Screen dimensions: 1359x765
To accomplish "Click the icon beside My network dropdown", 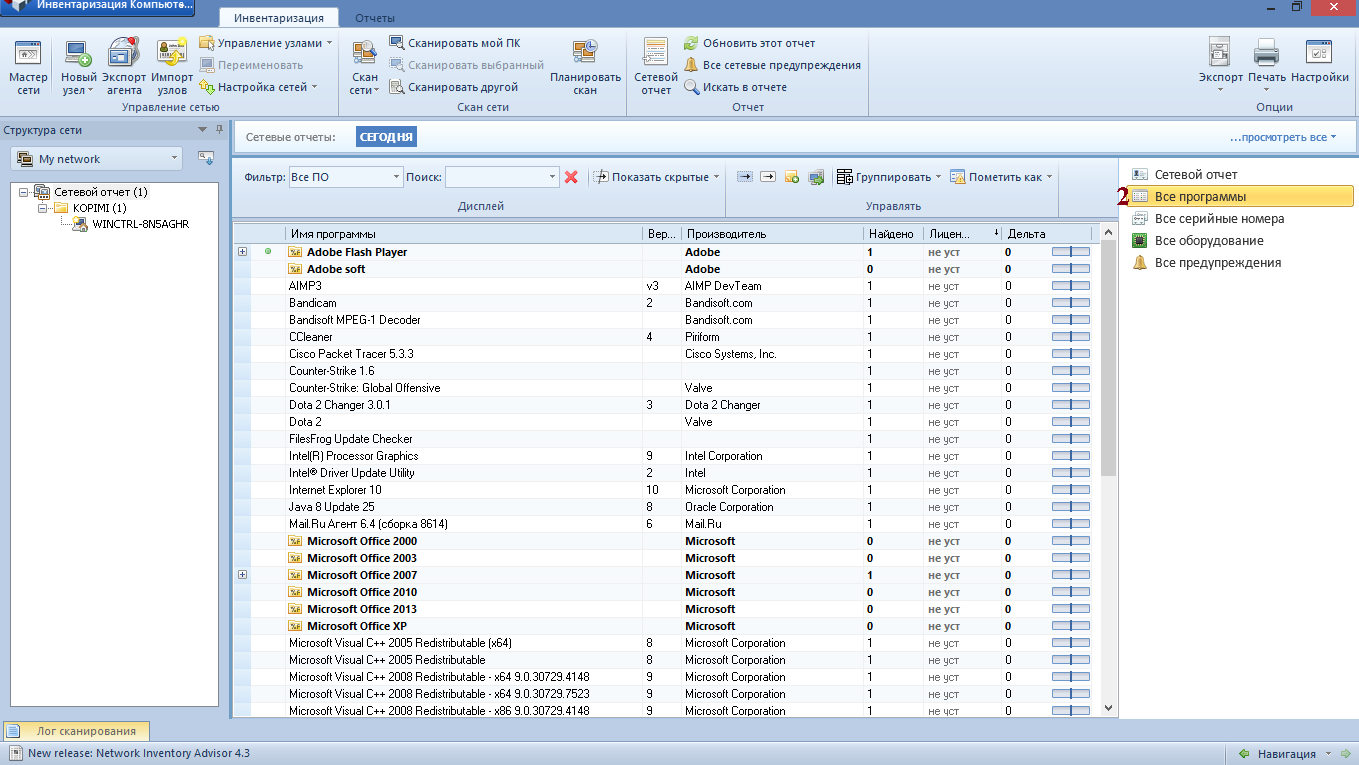I will click(206, 157).
